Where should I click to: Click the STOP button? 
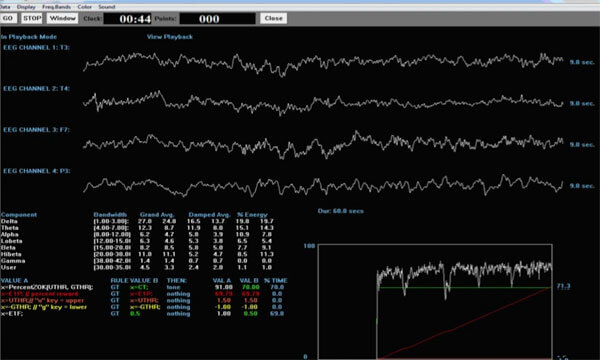(32, 18)
